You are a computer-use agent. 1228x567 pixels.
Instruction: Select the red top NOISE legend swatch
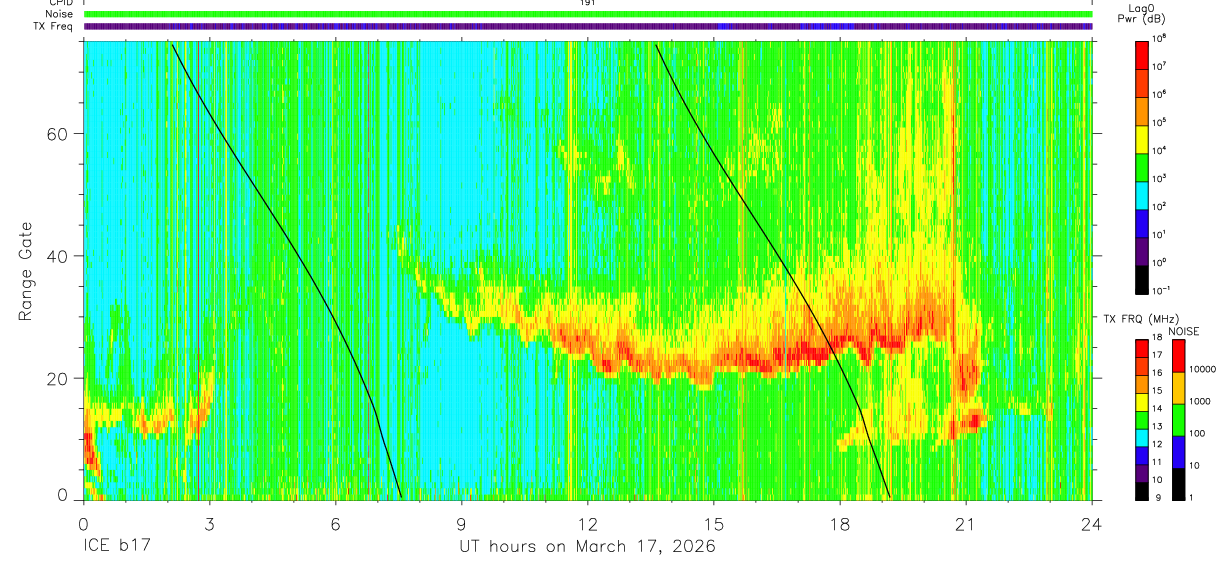pyautogui.click(x=1178, y=356)
